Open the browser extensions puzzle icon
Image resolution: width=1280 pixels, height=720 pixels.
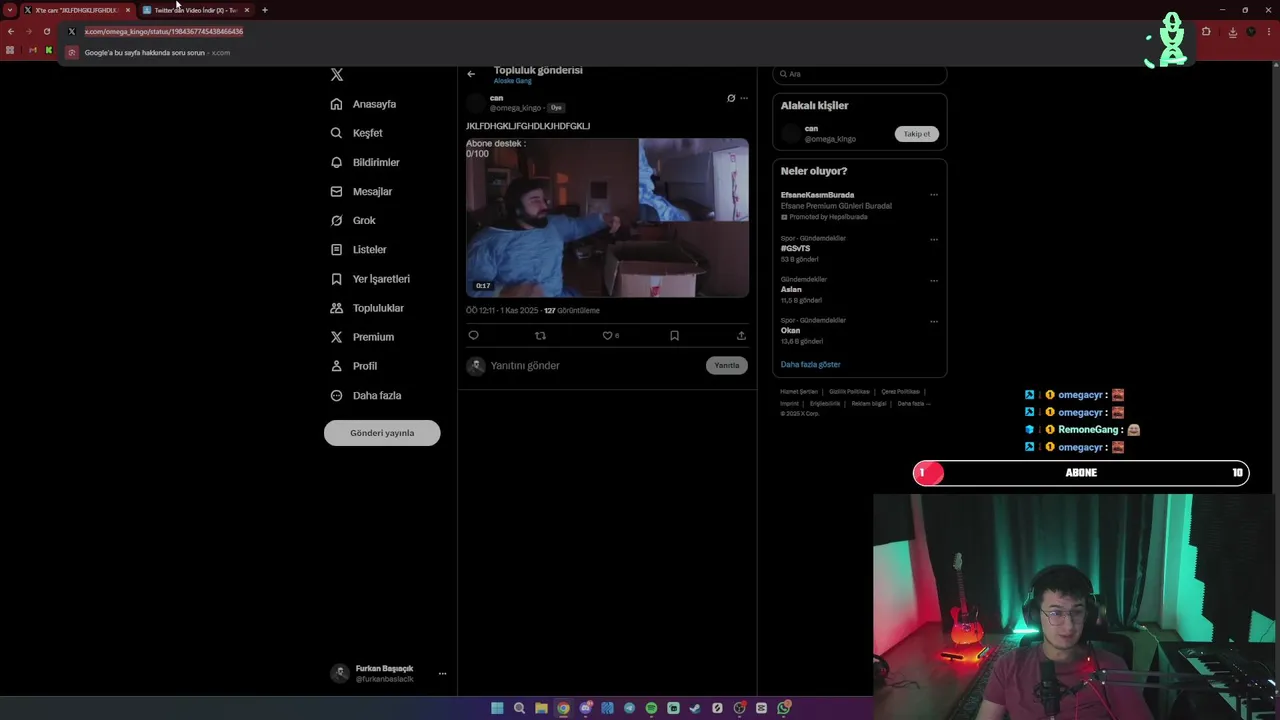point(1206,32)
